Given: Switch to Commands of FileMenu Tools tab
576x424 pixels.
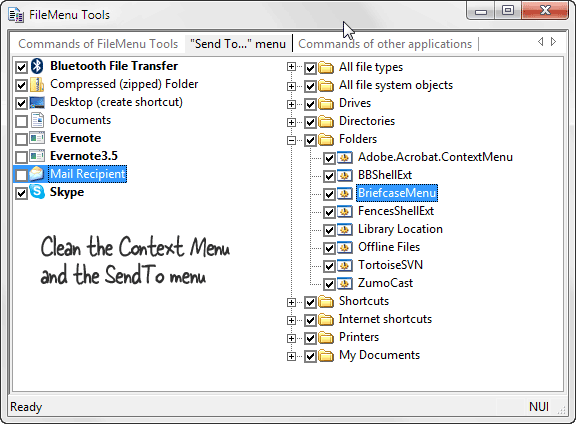Looking at the screenshot, I should click(98, 44).
